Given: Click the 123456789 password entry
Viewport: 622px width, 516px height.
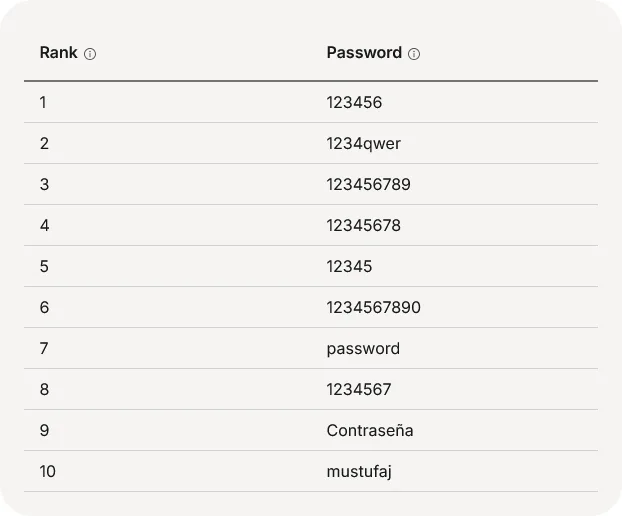Looking at the screenshot, I should tap(368, 184).
